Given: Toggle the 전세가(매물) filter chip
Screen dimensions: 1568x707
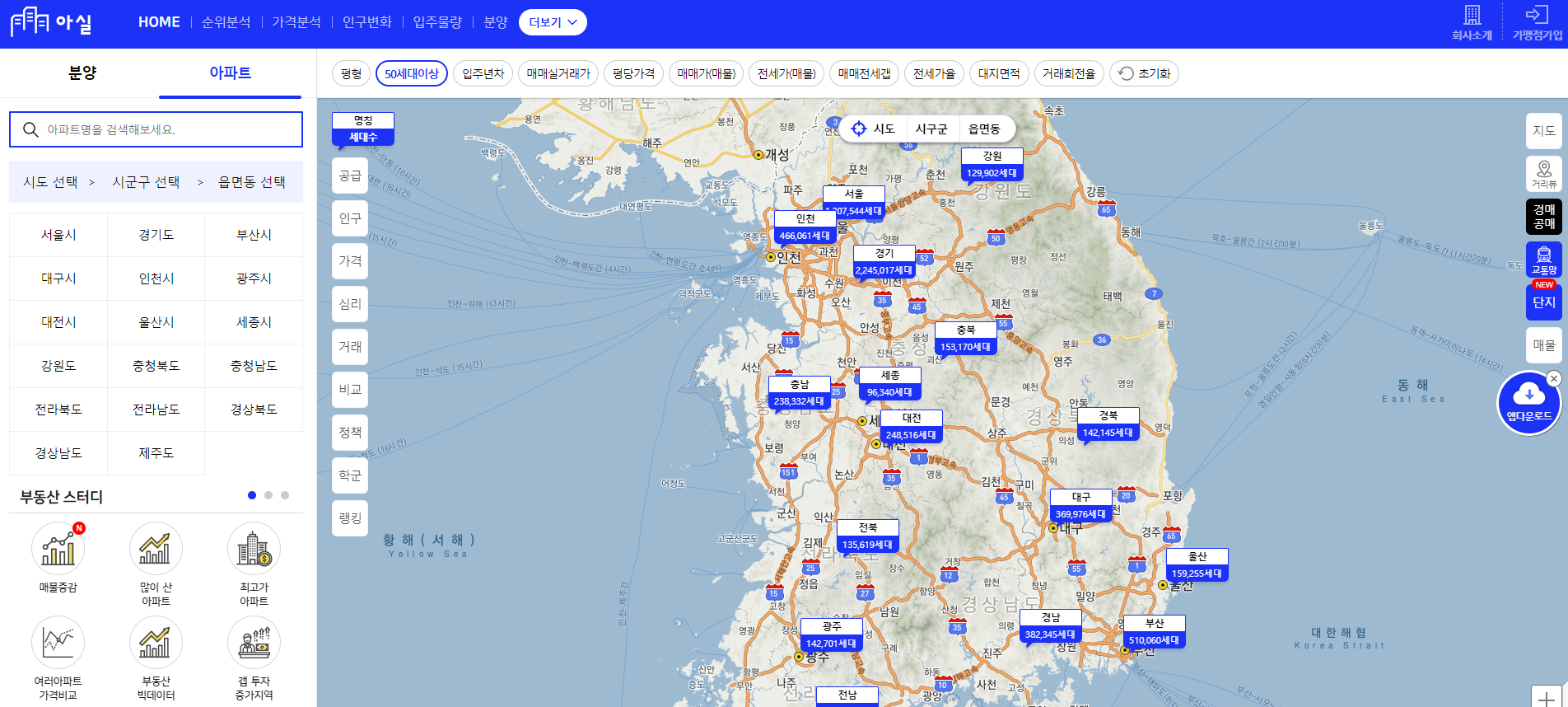Looking at the screenshot, I should tap(786, 73).
